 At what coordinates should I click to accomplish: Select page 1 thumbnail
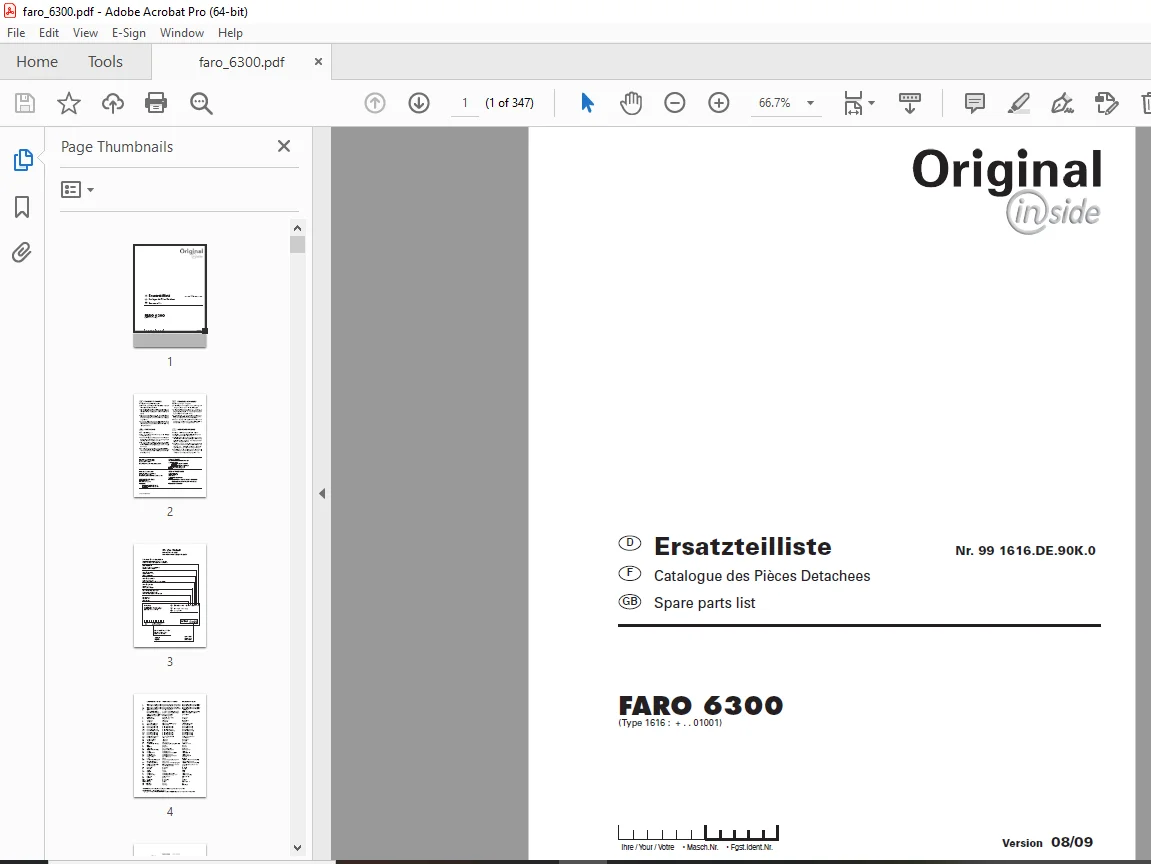170,295
